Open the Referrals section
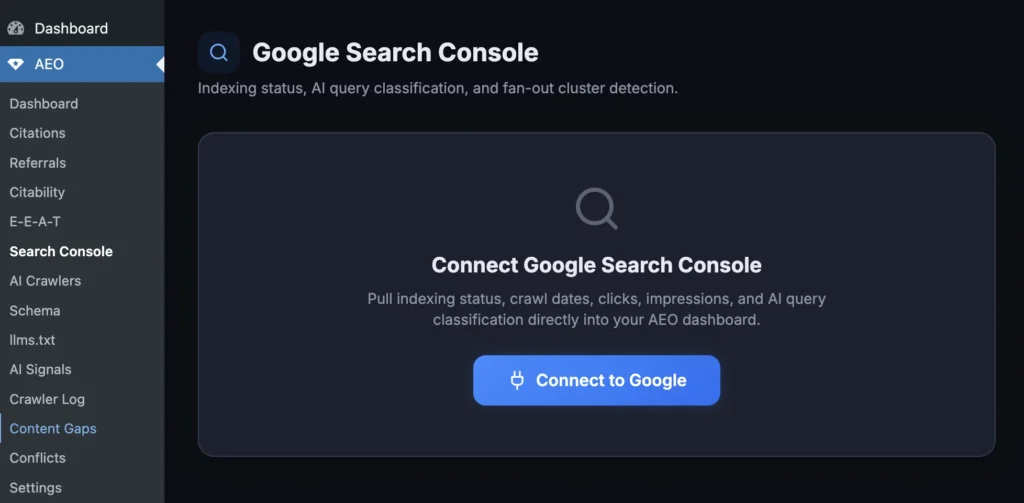The height and width of the screenshot is (503, 1024). pyautogui.click(x=37, y=163)
